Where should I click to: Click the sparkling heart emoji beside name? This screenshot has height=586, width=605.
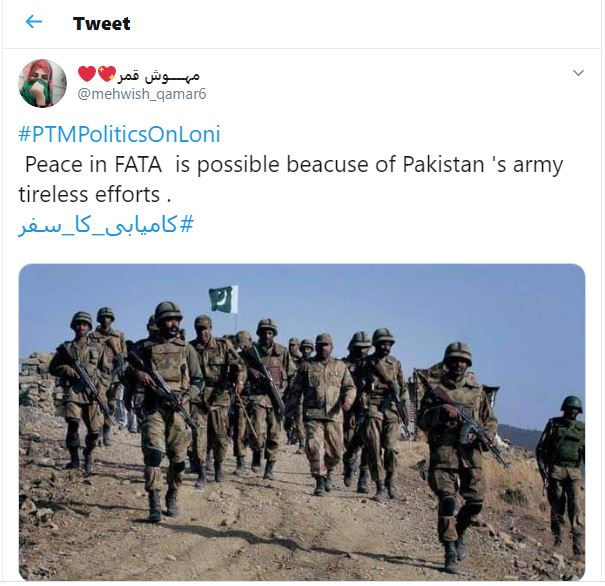(106, 74)
